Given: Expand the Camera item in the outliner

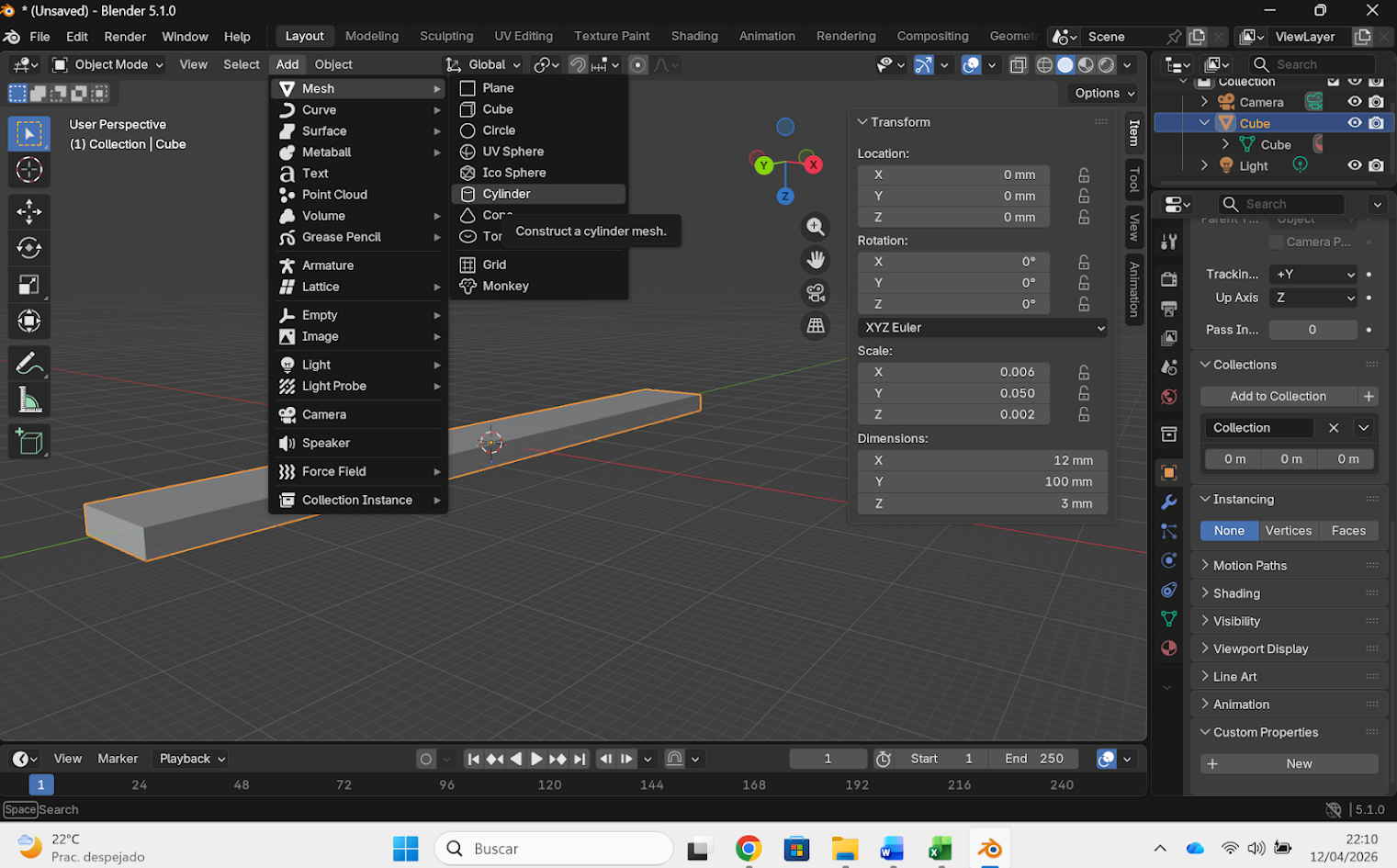Looking at the screenshot, I should pyautogui.click(x=1204, y=102).
